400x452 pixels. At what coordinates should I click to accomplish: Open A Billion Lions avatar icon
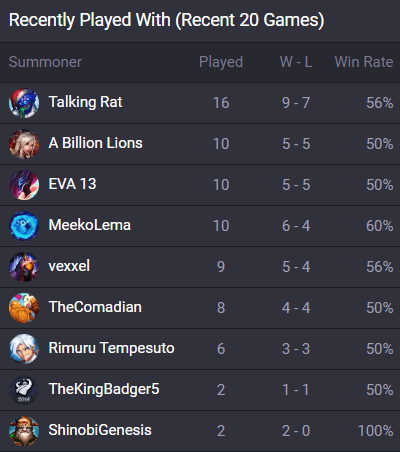point(24,144)
